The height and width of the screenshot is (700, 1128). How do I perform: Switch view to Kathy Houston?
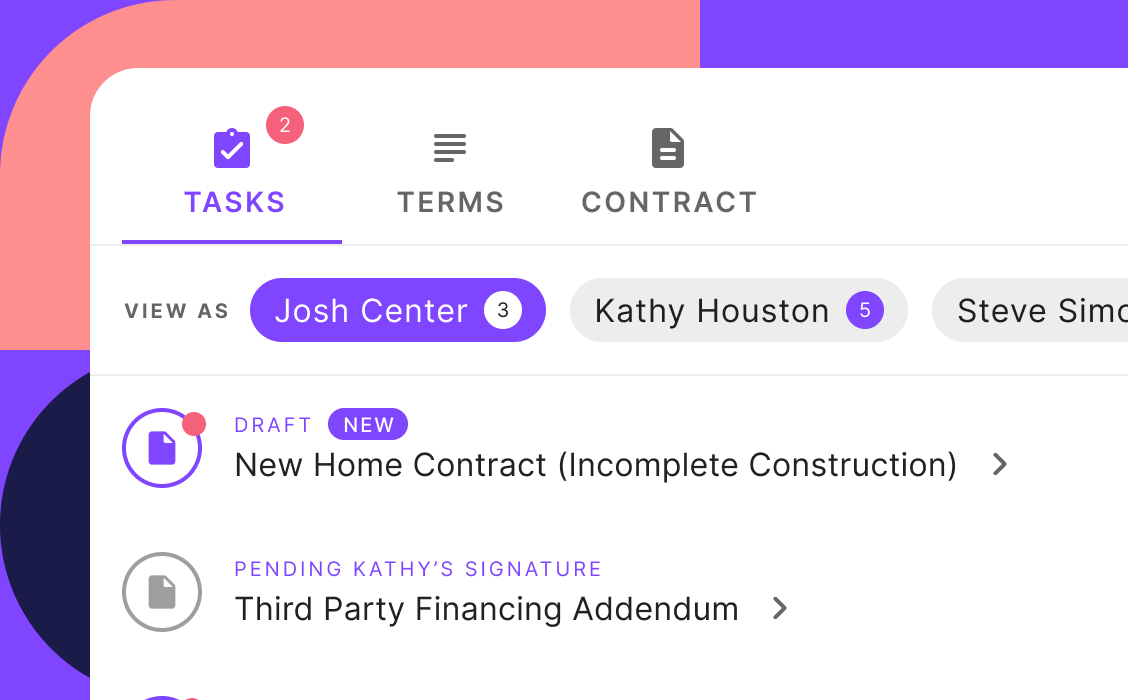(712, 311)
